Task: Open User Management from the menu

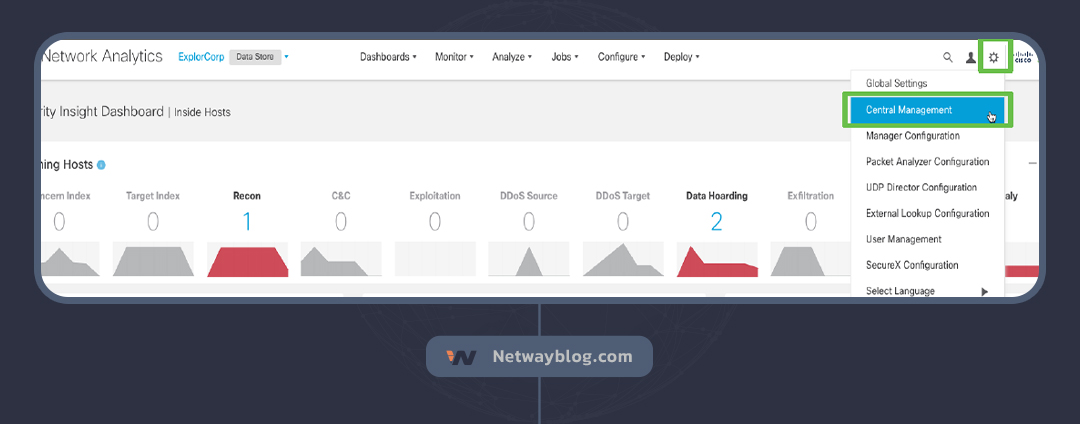Action: coord(903,240)
